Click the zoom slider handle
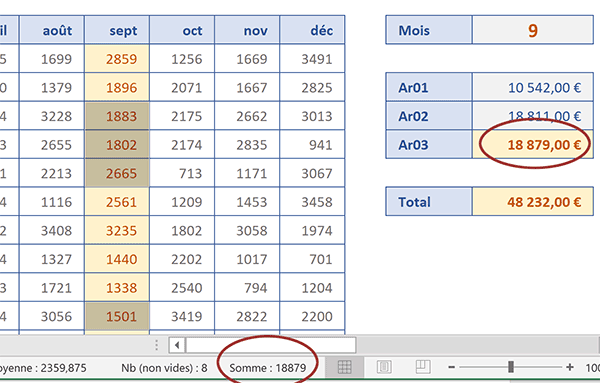The image size is (600, 383). pyautogui.click(x=511, y=367)
